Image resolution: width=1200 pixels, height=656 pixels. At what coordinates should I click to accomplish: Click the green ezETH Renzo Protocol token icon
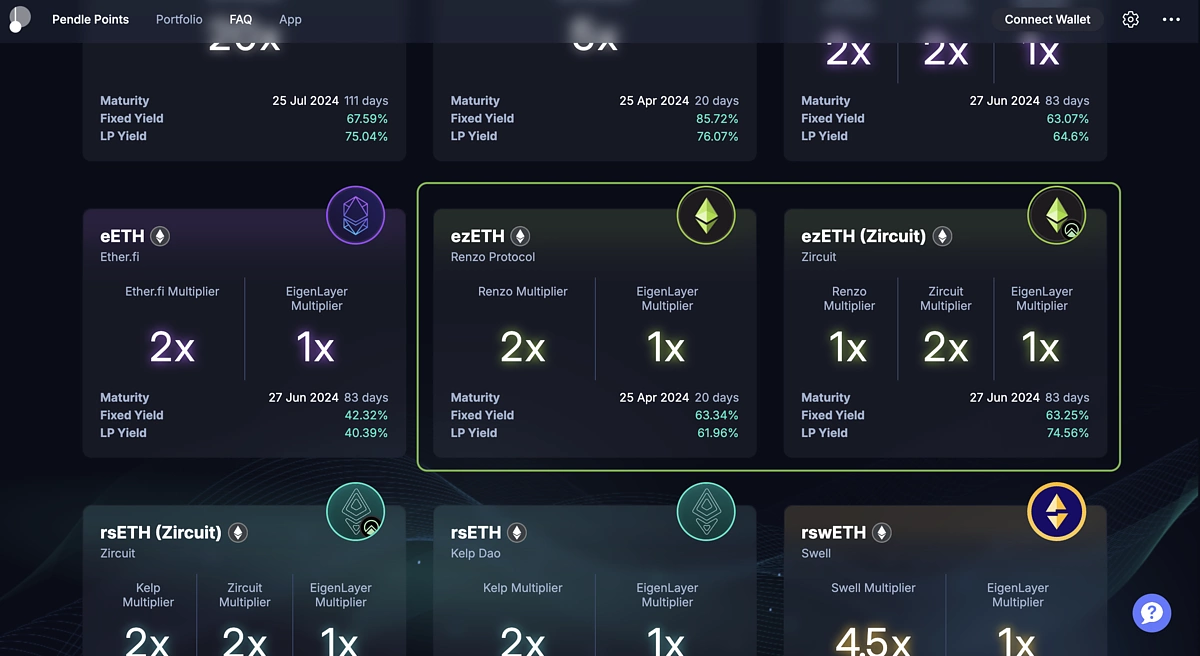pyautogui.click(x=706, y=215)
